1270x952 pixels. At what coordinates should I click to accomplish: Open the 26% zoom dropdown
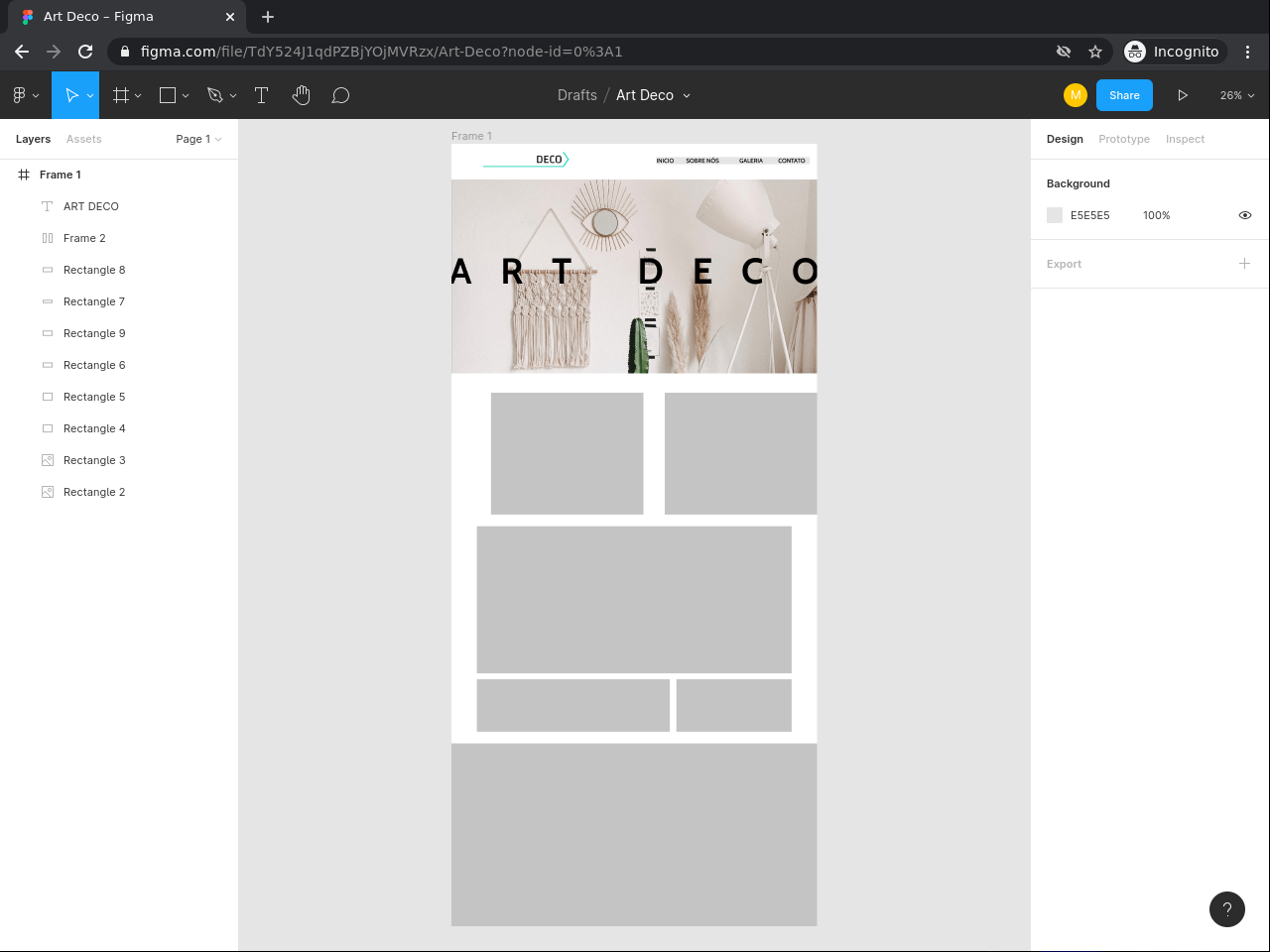1237,95
